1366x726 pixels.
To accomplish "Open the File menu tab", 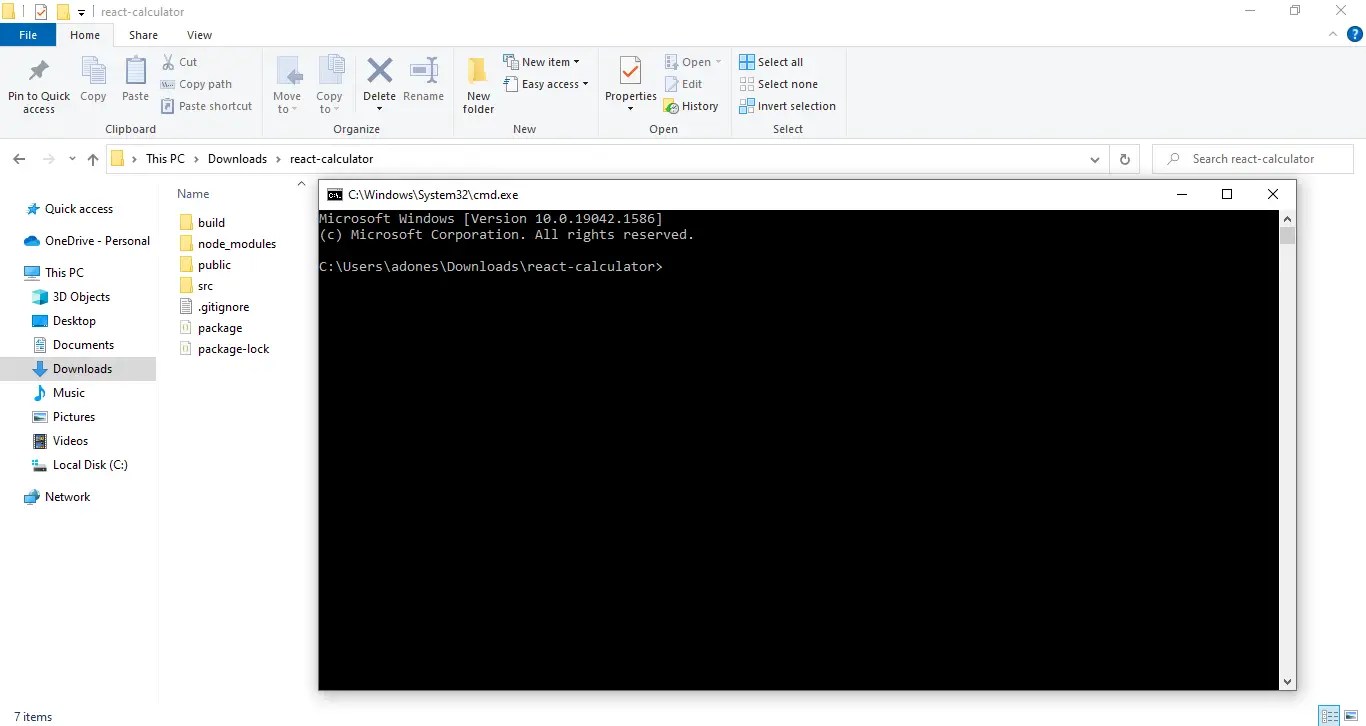I will [28, 35].
